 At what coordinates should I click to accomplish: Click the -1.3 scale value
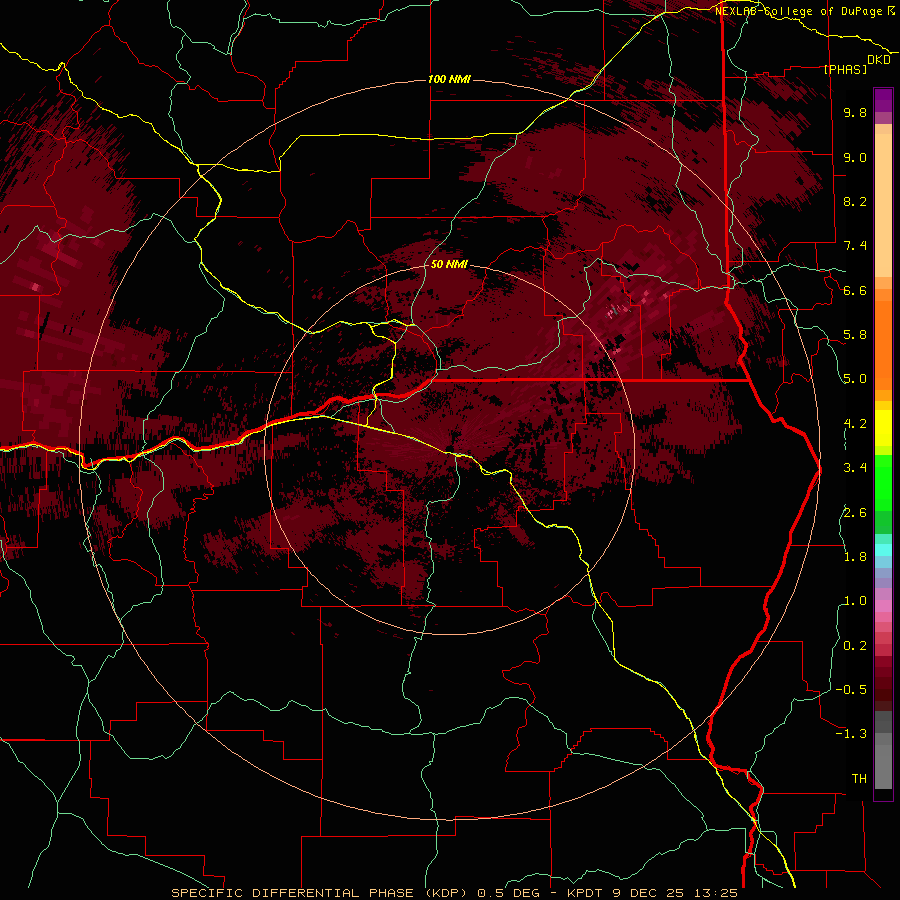coord(851,734)
